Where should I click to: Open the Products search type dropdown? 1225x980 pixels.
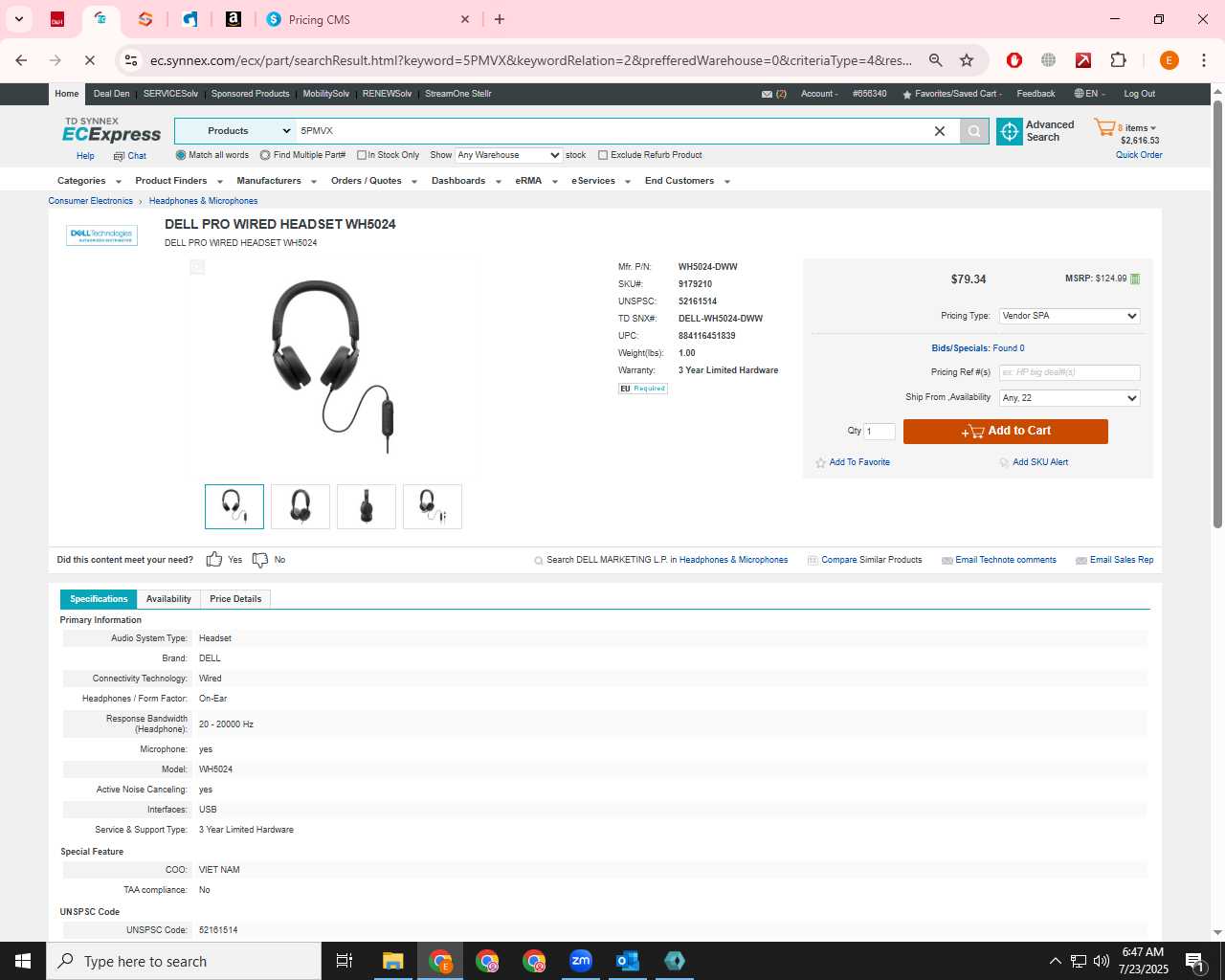234,131
